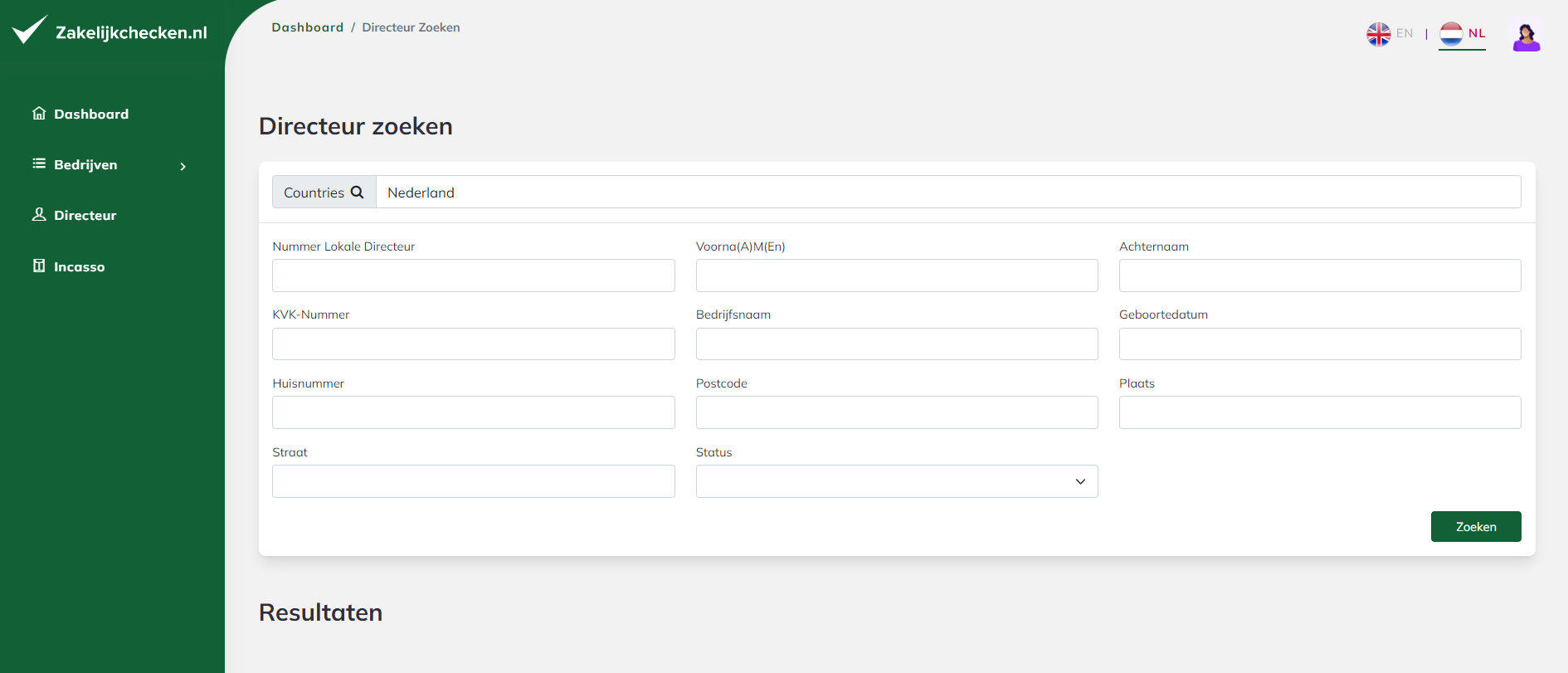This screenshot has height=673, width=1568.
Task: Open the Status dropdown
Action: point(897,481)
